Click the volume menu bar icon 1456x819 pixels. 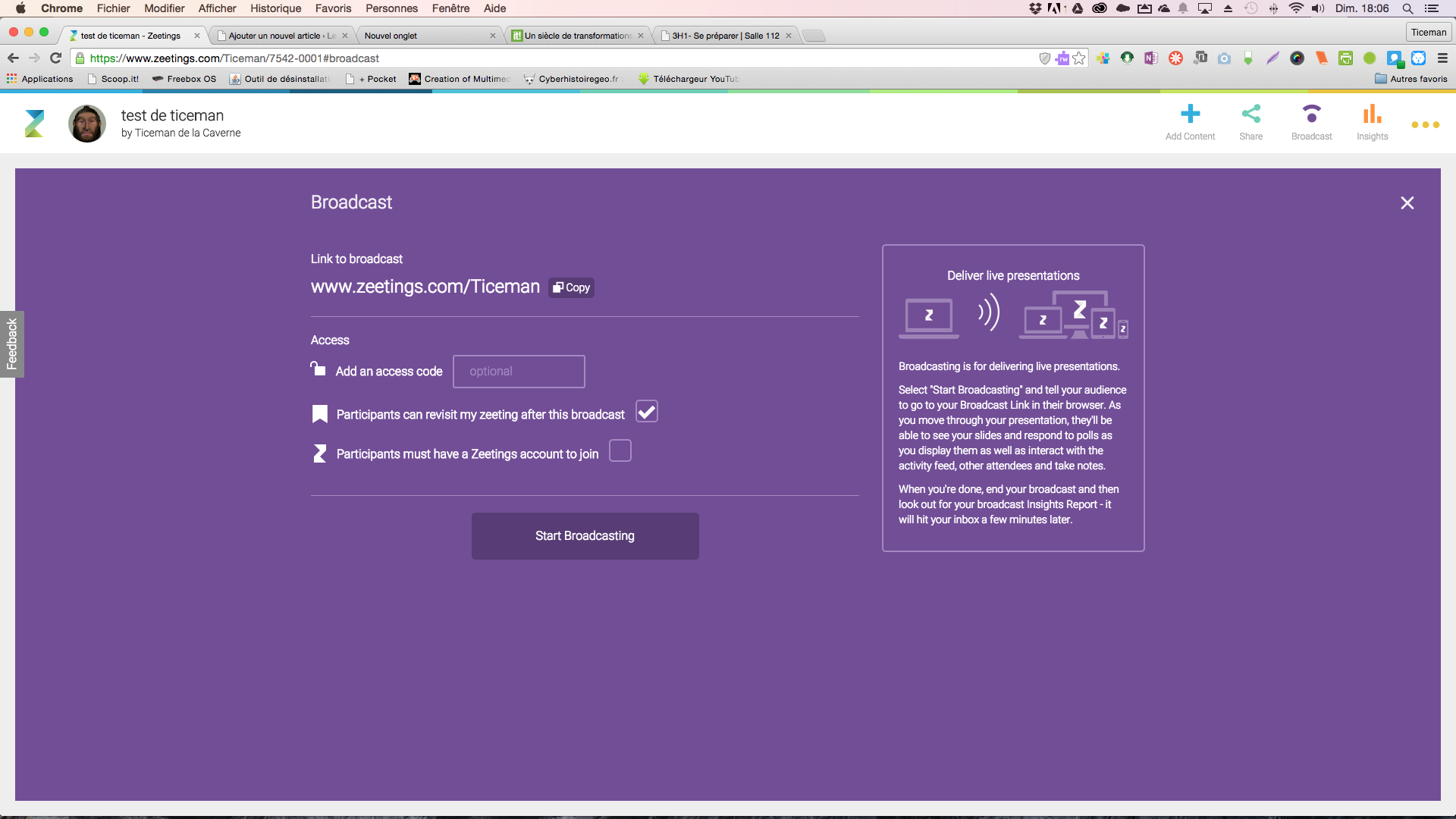point(1318,8)
